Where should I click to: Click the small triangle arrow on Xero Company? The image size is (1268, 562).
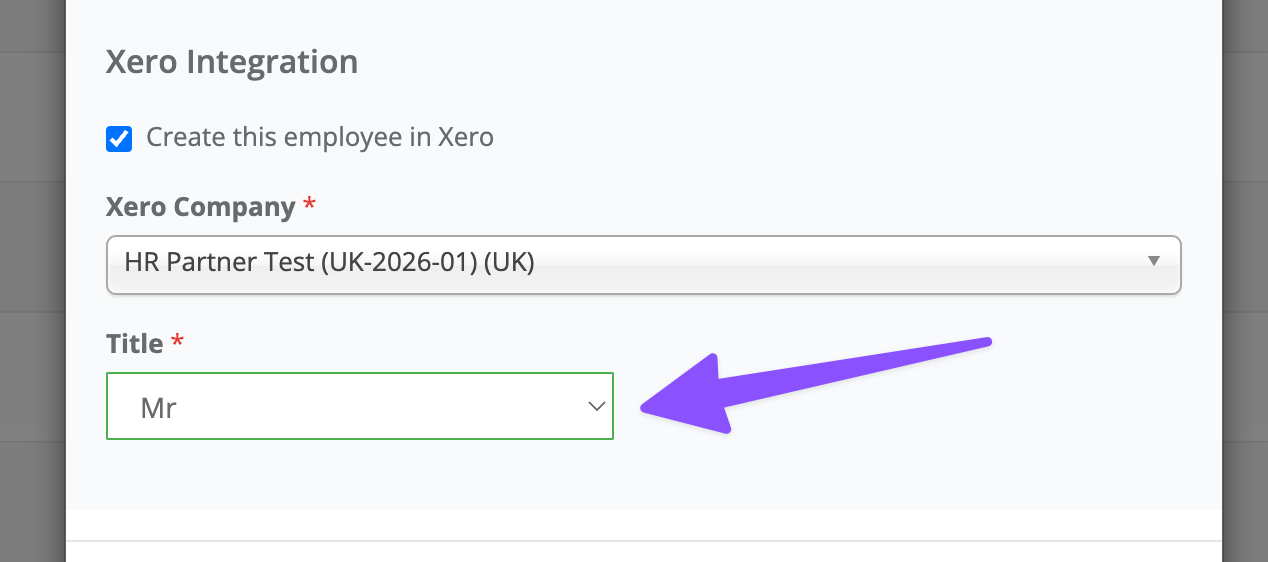tap(1154, 261)
